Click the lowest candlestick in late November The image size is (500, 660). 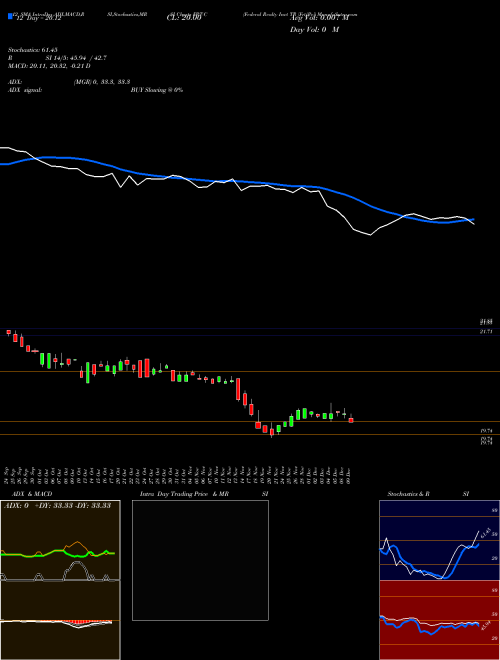coord(272,431)
